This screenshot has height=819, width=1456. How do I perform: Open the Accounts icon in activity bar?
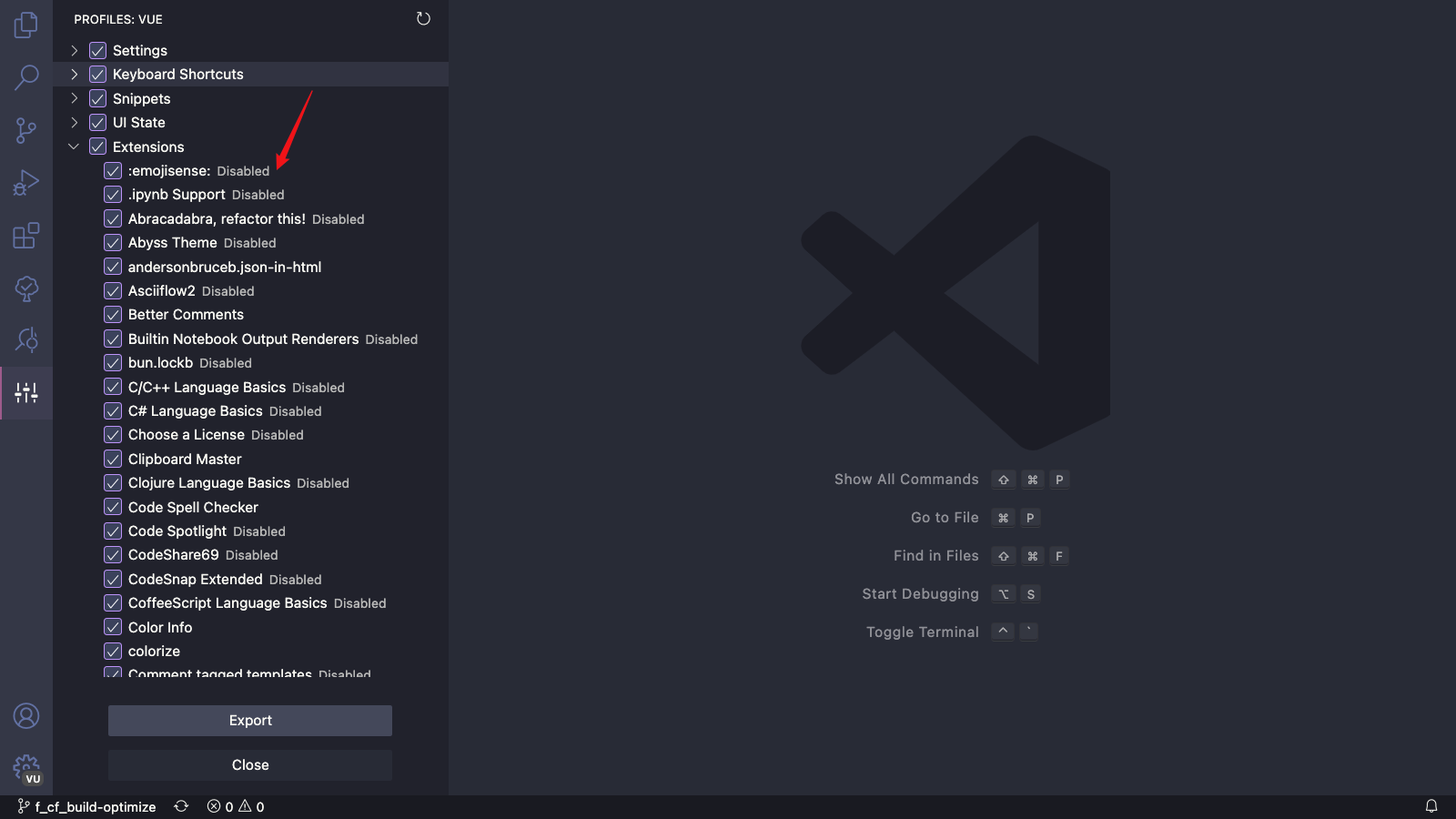click(26, 716)
